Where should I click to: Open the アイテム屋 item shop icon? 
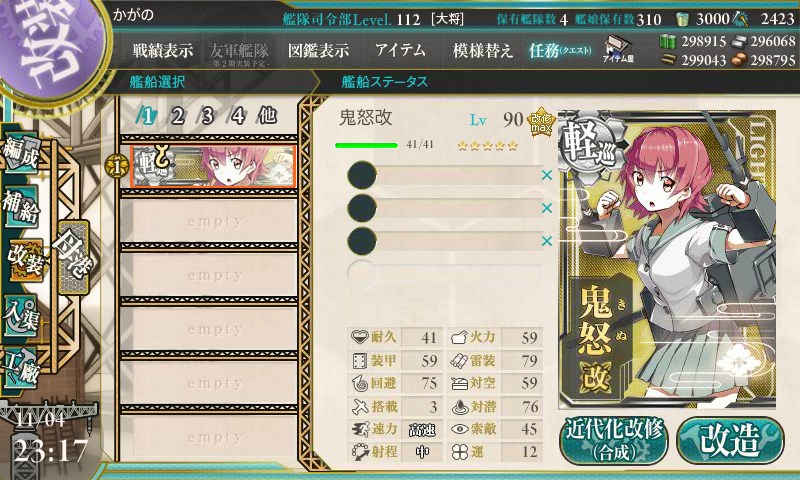pyautogui.click(x=618, y=50)
